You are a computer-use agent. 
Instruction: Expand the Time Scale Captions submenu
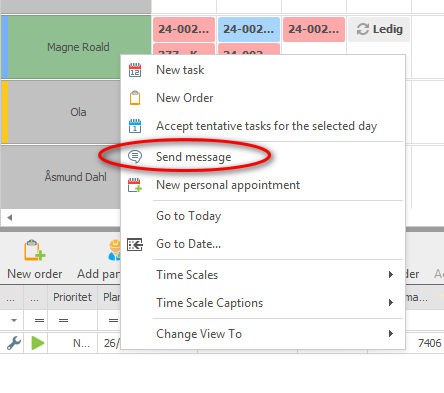tap(263, 303)
